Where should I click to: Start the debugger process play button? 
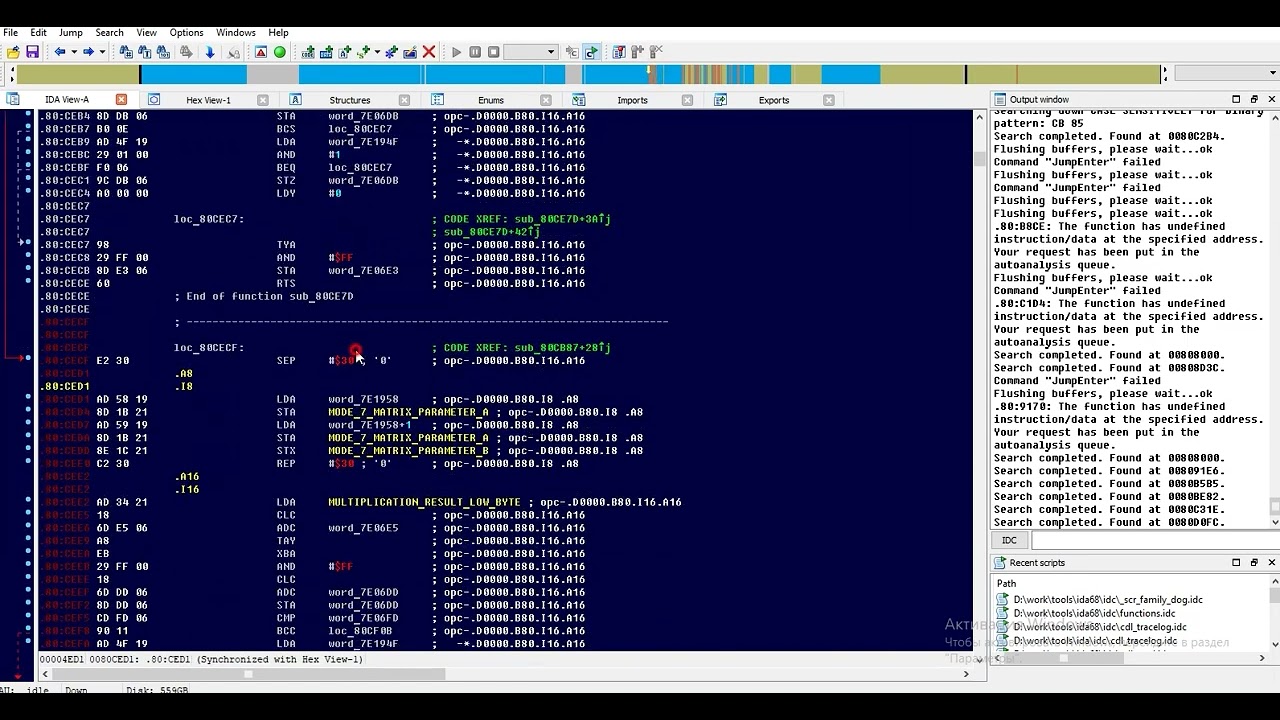point(456,52)
